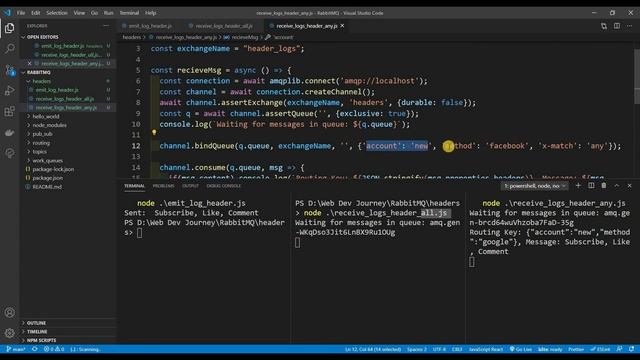
Task: Open the Edit menu
Action: [x=36, y=13]
